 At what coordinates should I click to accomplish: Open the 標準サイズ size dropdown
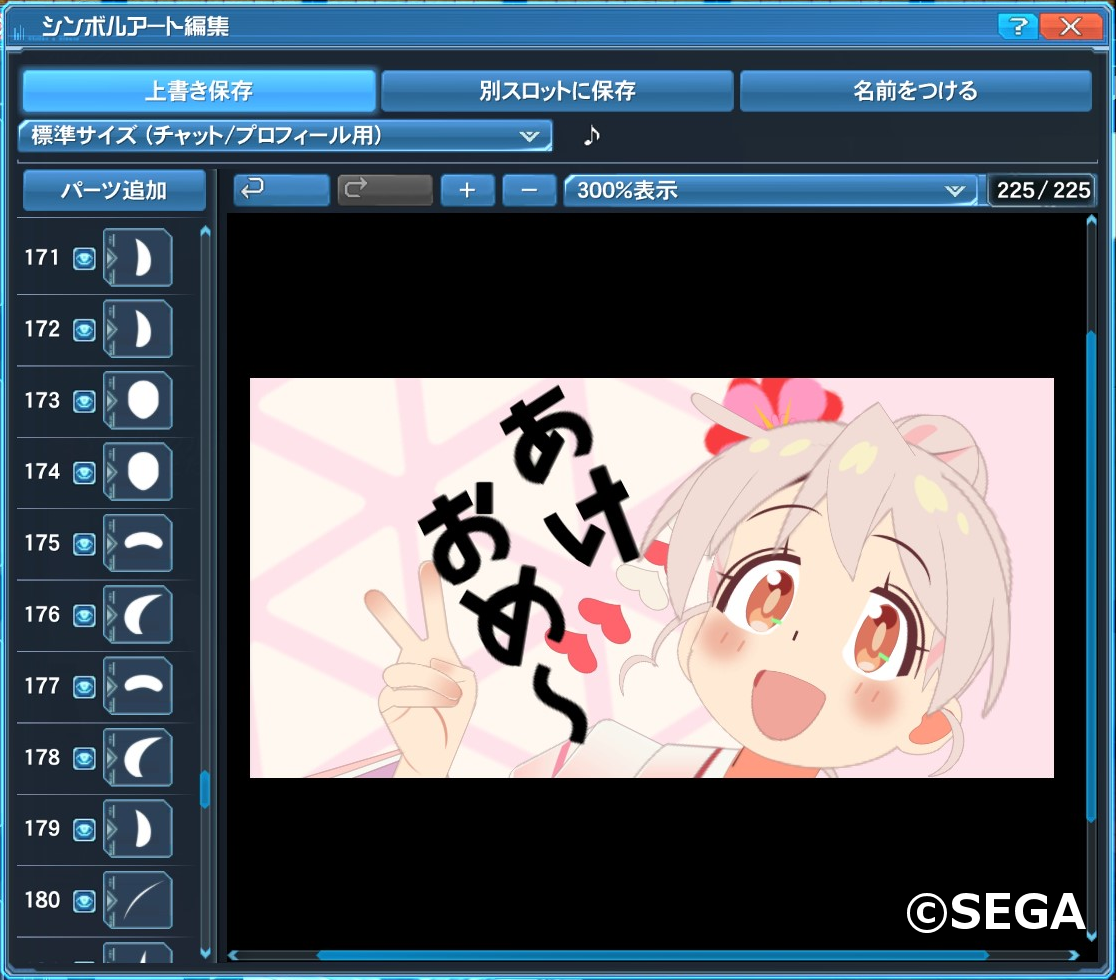(x=285, y=135)
